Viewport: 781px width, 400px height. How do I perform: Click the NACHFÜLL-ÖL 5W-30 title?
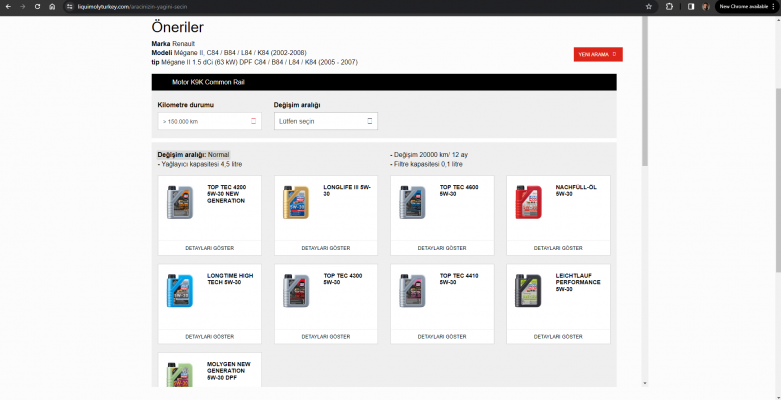tap(576, 191)
